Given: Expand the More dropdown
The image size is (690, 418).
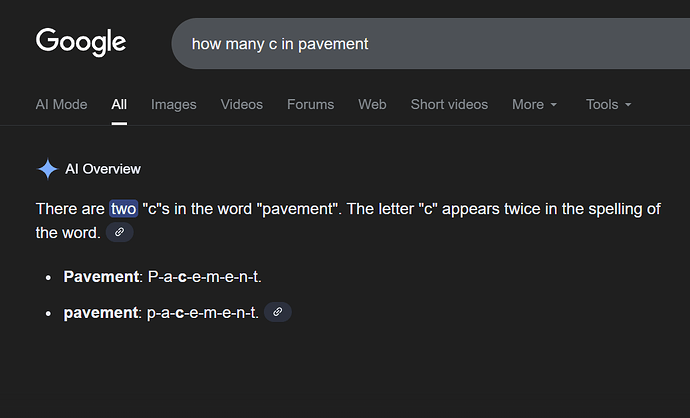Looking at the screenshot, I should (x=535, y=104).
